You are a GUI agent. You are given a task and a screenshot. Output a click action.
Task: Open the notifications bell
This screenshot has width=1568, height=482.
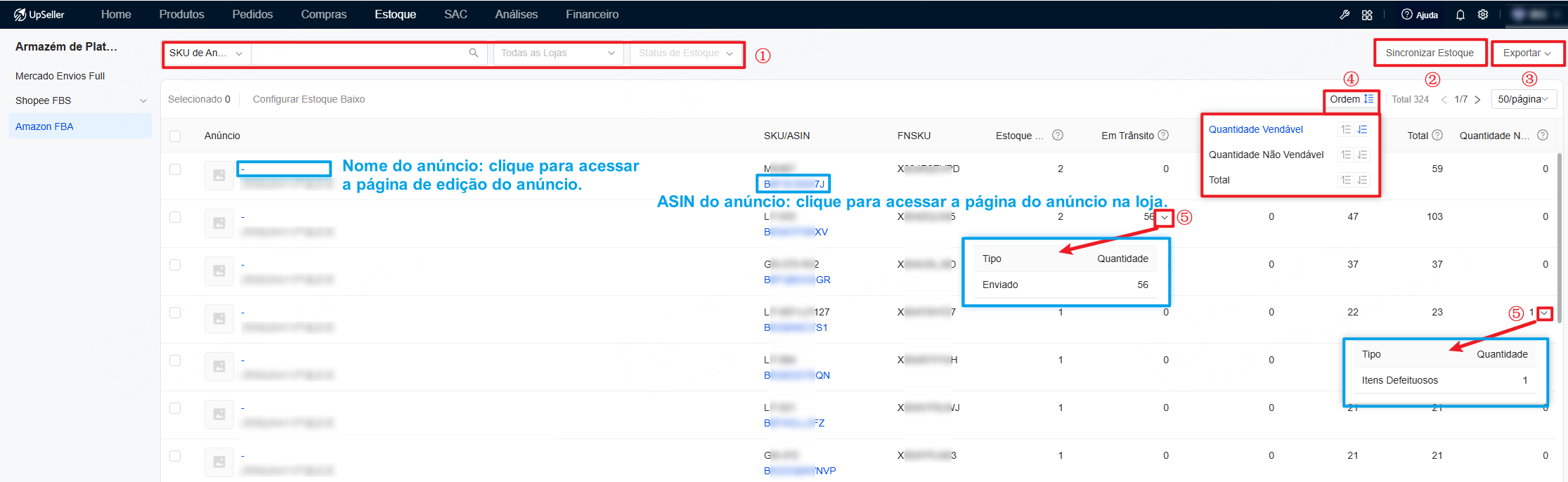(1460, 14)
